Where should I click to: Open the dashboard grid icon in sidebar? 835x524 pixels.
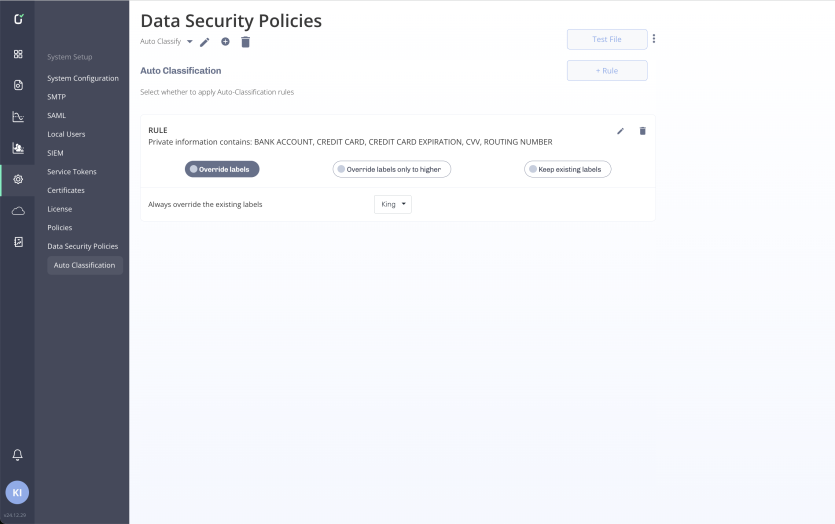click(18, 54)
